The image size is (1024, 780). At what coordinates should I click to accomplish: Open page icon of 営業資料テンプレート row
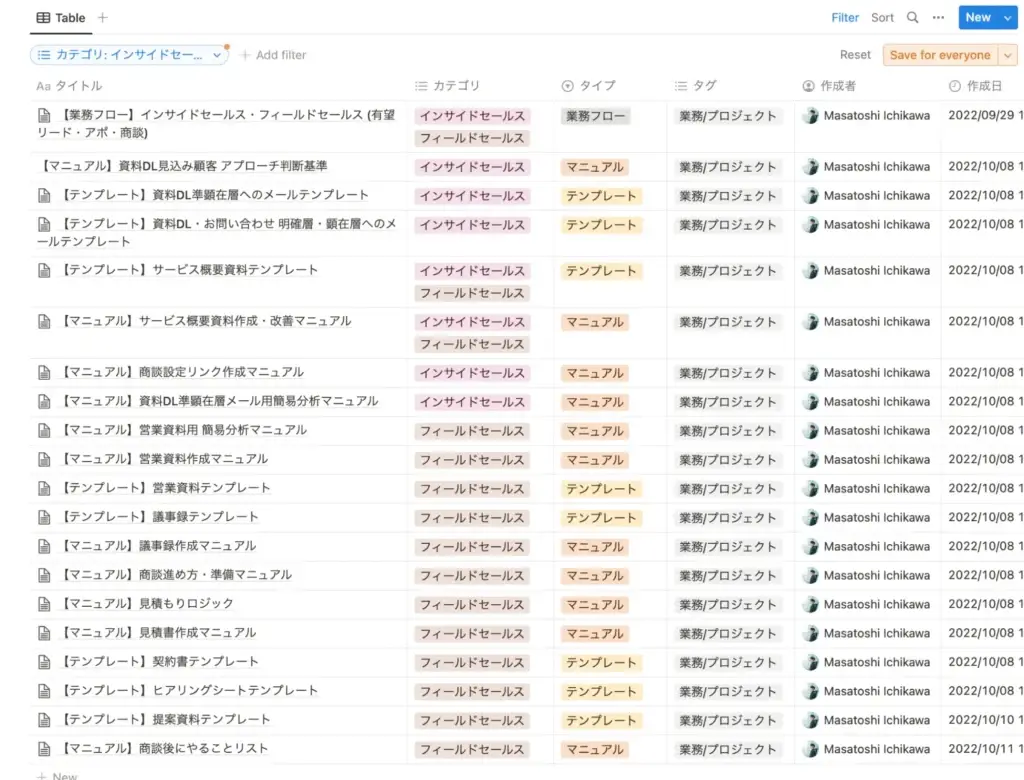(x=44, y=489)
